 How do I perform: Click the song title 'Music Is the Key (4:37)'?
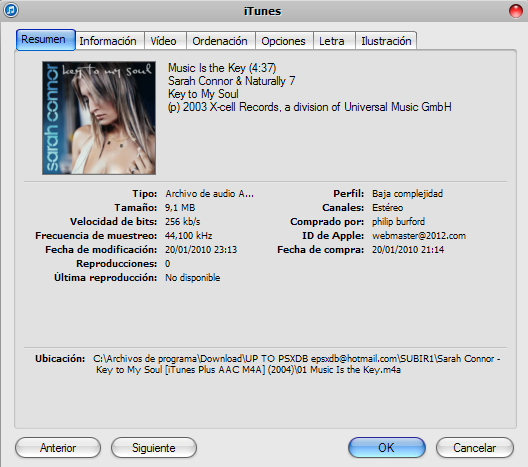[x=222, y=68]
